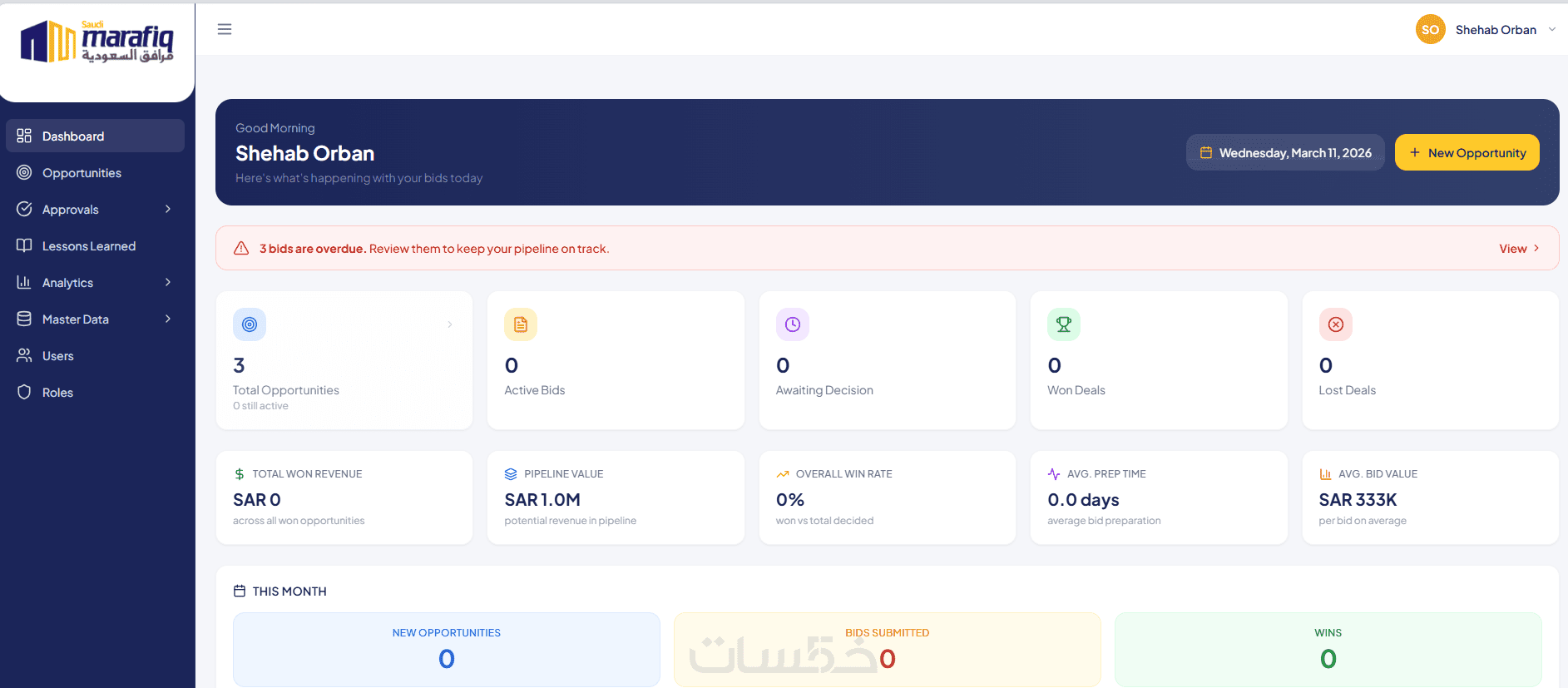
Task: Click the SAR 1.0M pipeline value
Action: coord(542,500)
